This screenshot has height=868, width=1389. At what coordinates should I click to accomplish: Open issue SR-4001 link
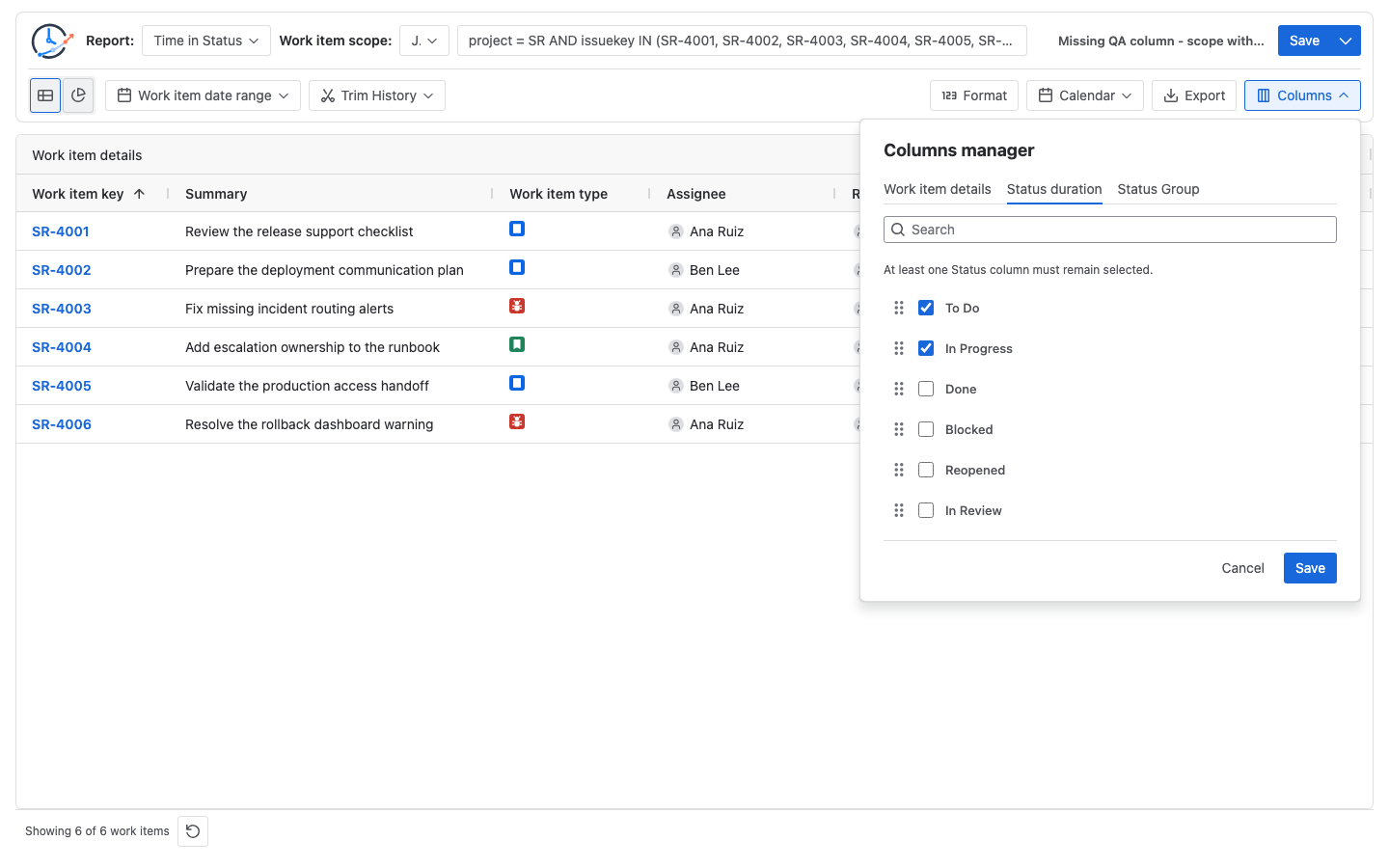(x=61, y=231)
